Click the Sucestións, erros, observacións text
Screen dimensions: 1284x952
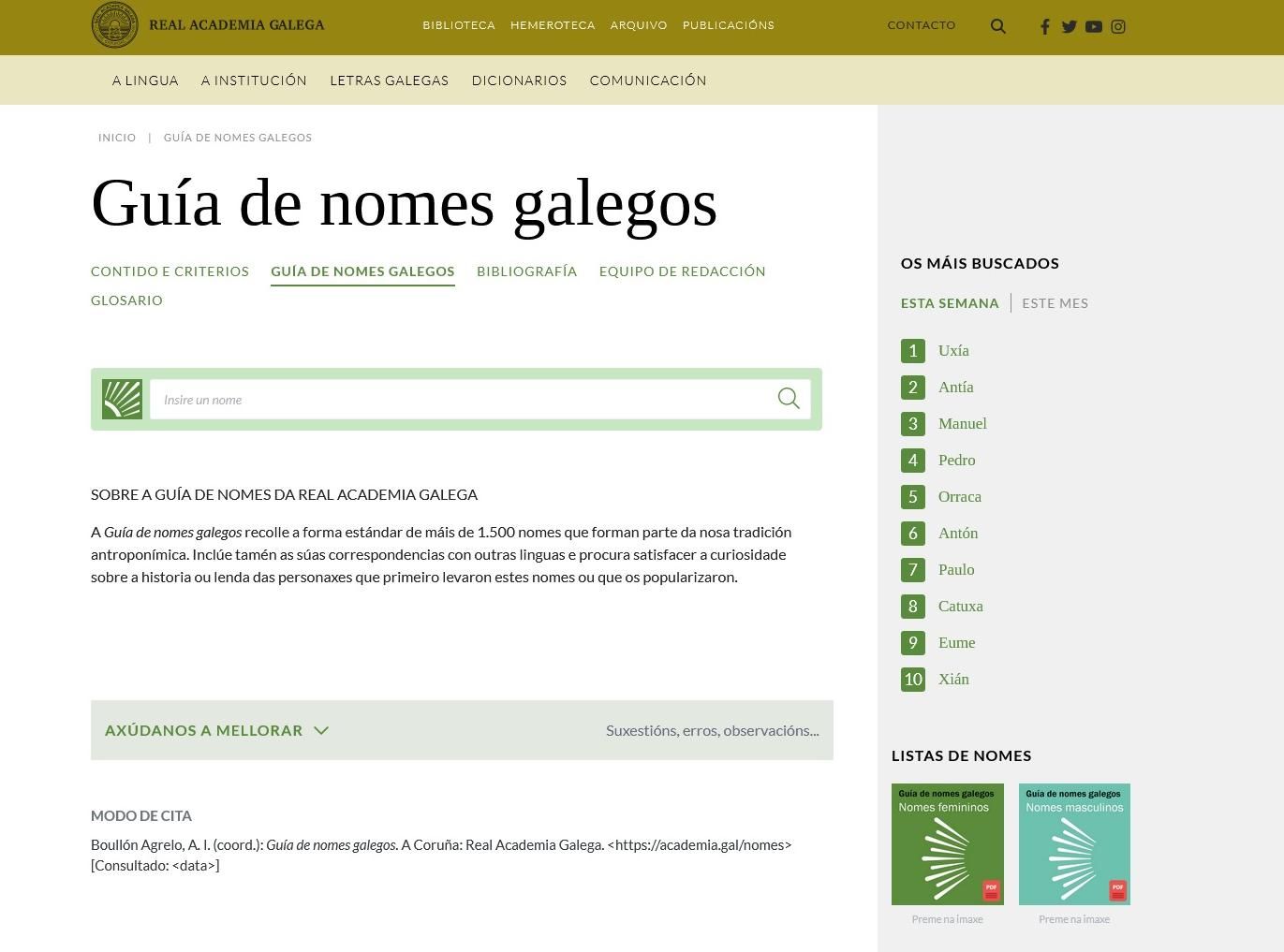pyautogui.click(x=712, y=730)
